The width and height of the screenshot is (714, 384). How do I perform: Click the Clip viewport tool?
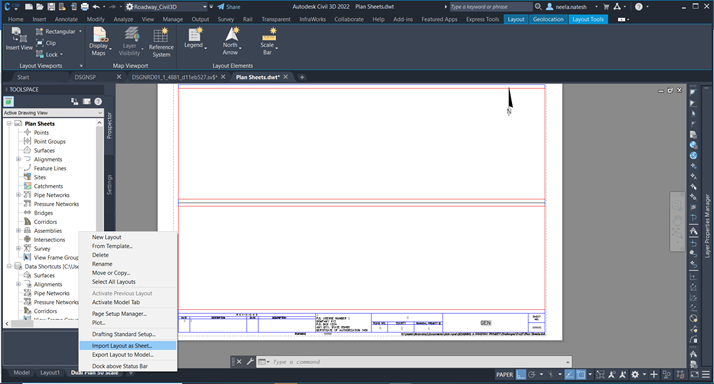point(46,43)
